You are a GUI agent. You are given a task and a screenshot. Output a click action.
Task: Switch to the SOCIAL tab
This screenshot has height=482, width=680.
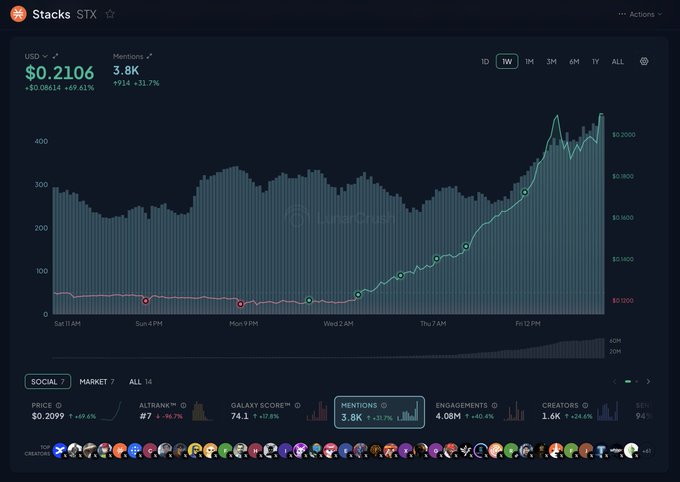click(x=48, y=382)
